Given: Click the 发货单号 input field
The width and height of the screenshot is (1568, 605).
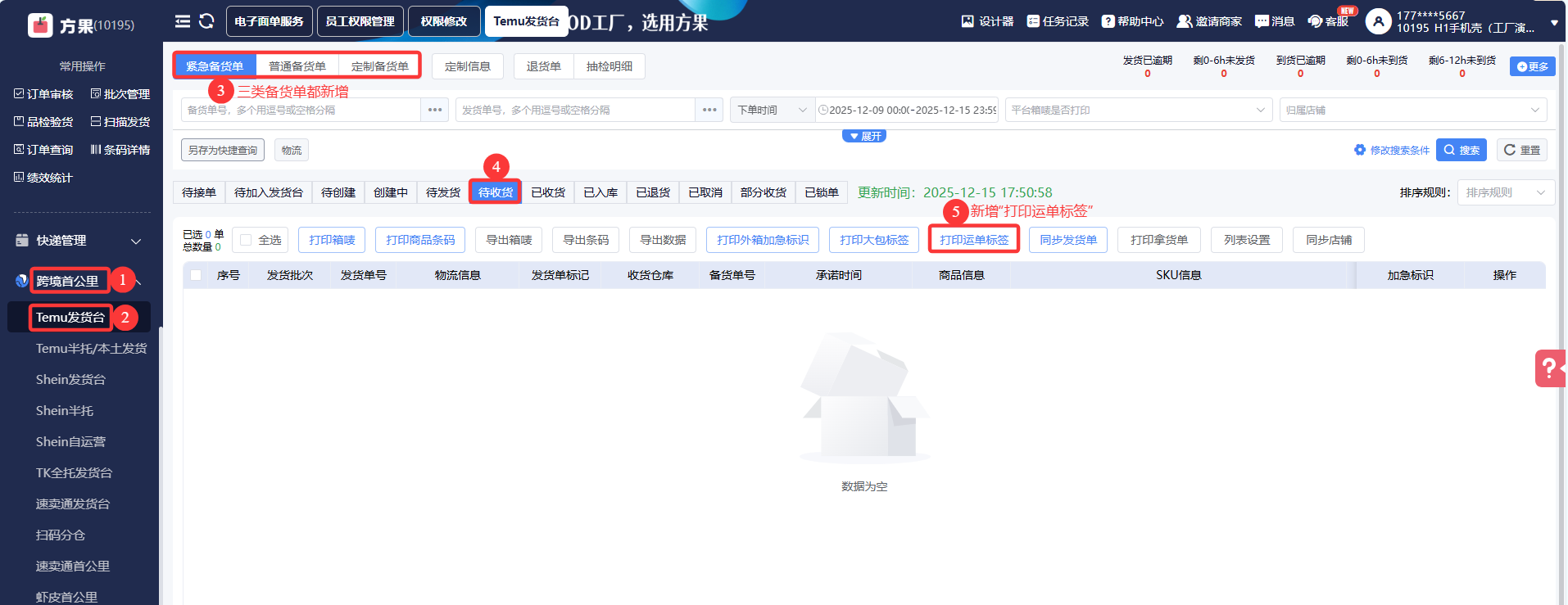Looking at the screenshot, I should (x=575, y=110).
